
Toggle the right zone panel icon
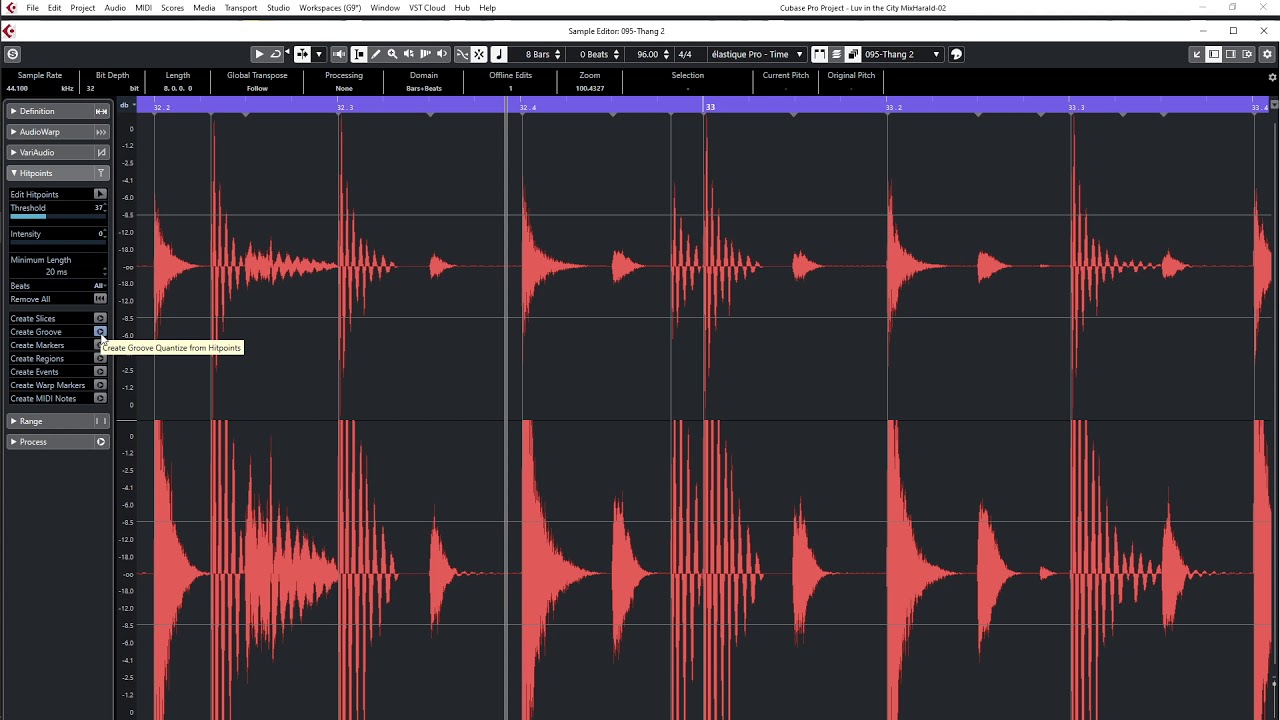click(1231, 54)
